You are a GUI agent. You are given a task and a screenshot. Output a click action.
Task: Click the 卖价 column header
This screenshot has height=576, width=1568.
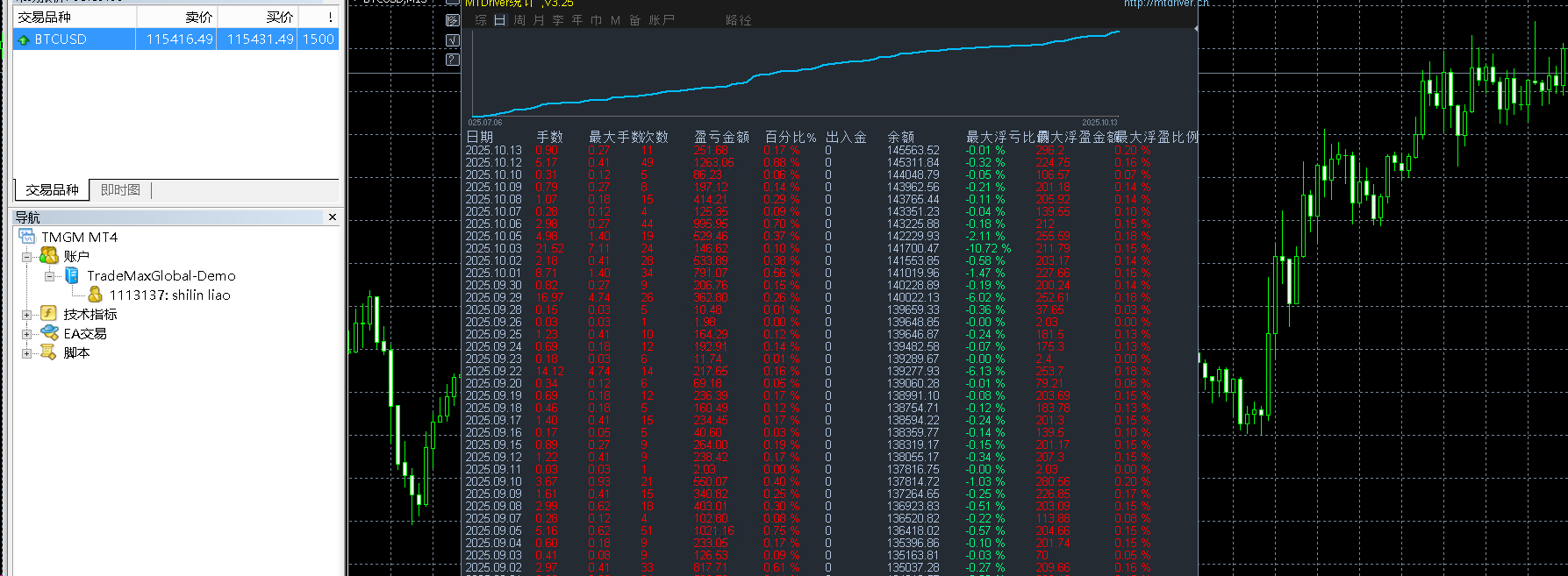pyautogui.click(x=176, y=17)
